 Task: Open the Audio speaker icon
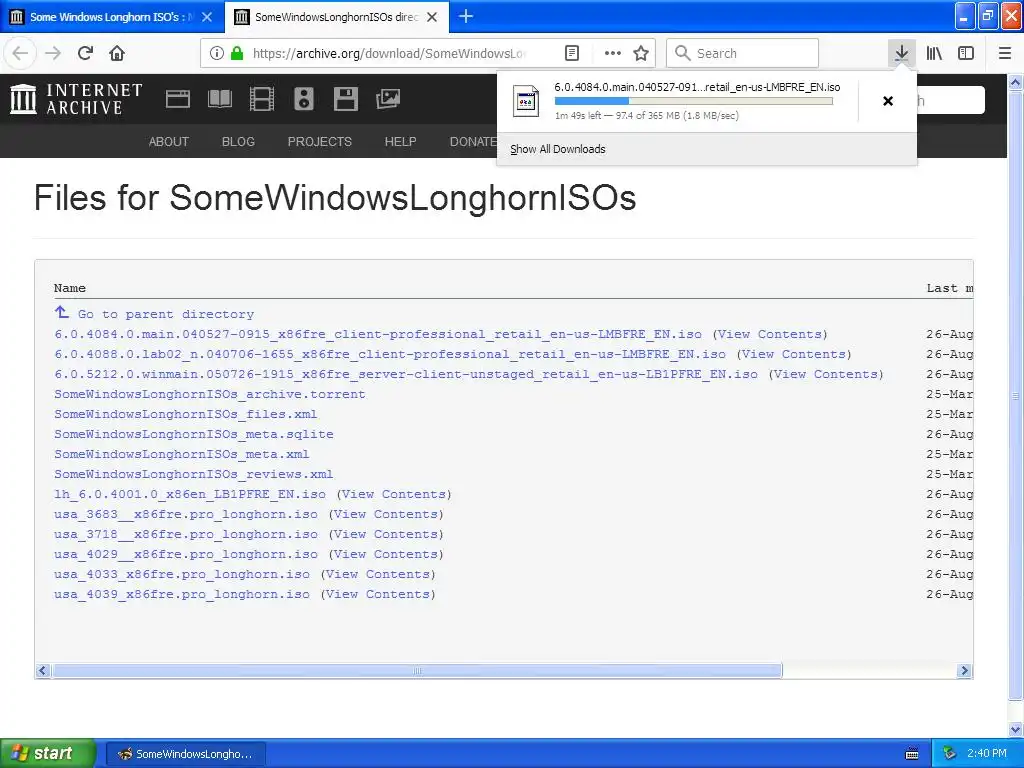(x=304, y=99)
